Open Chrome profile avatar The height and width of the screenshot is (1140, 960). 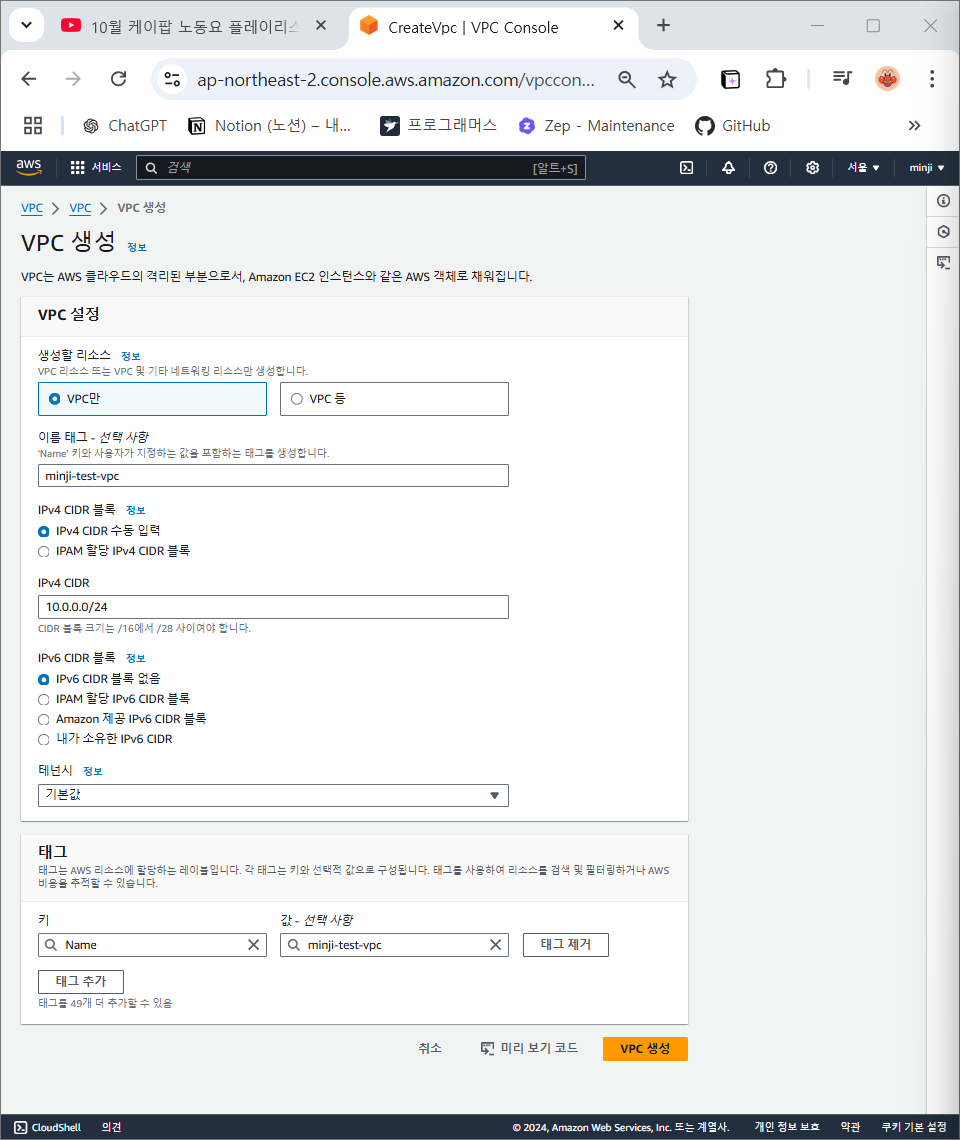(887, 79)
